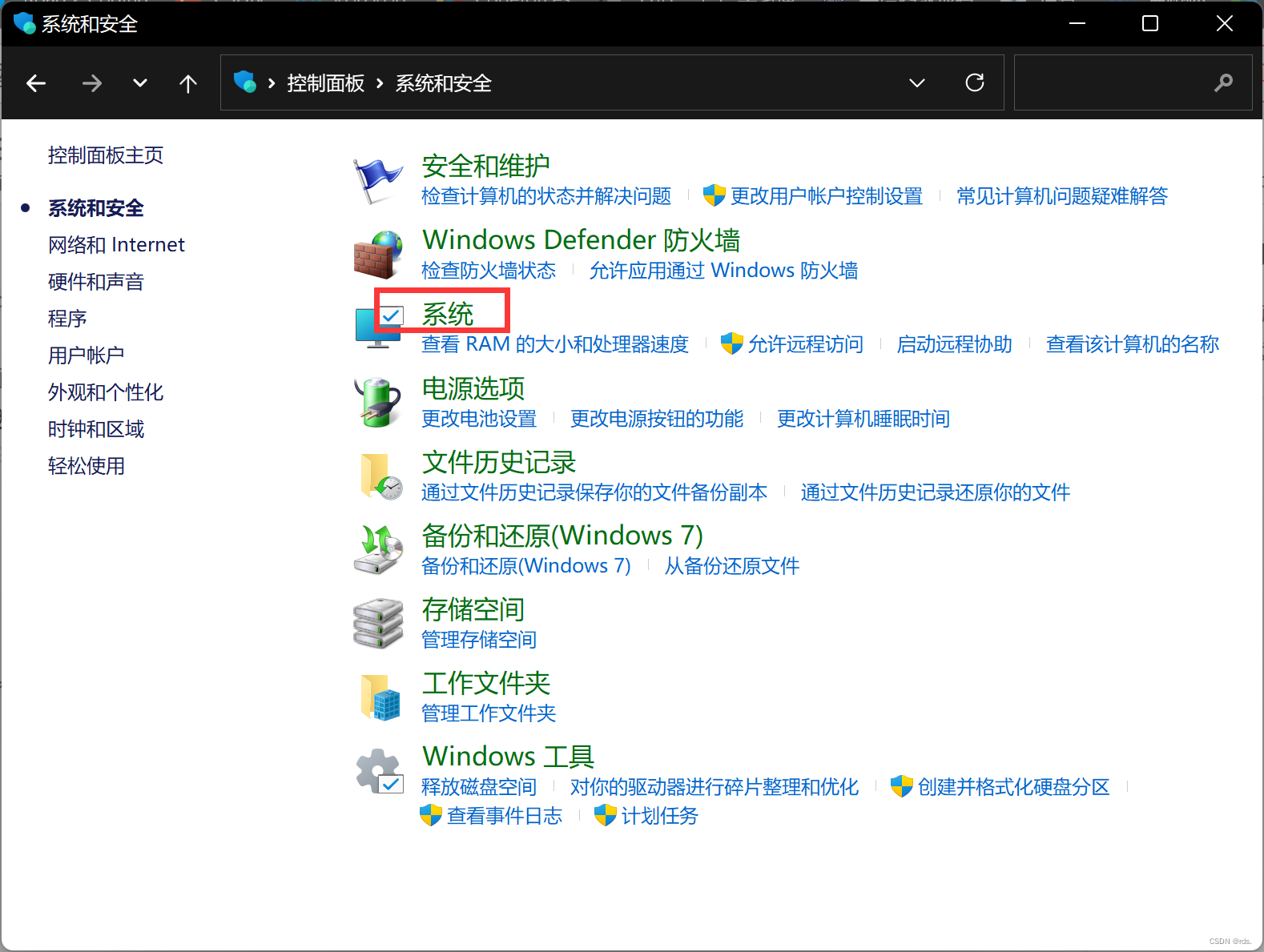This screenshot has width=1264, height=952.
Task: Click 查看 RAM 的大小和处理器速度 link
Action: tap(555, 344)
